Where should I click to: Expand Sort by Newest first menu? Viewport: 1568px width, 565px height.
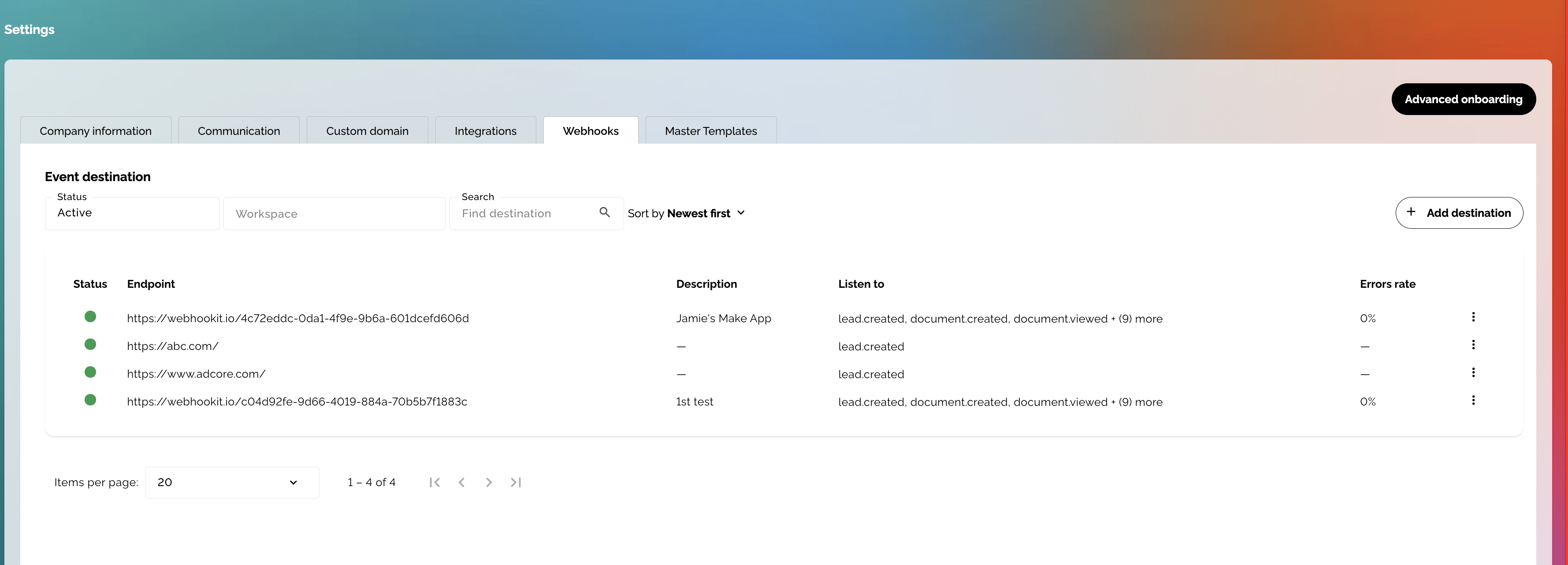(686, 213)
